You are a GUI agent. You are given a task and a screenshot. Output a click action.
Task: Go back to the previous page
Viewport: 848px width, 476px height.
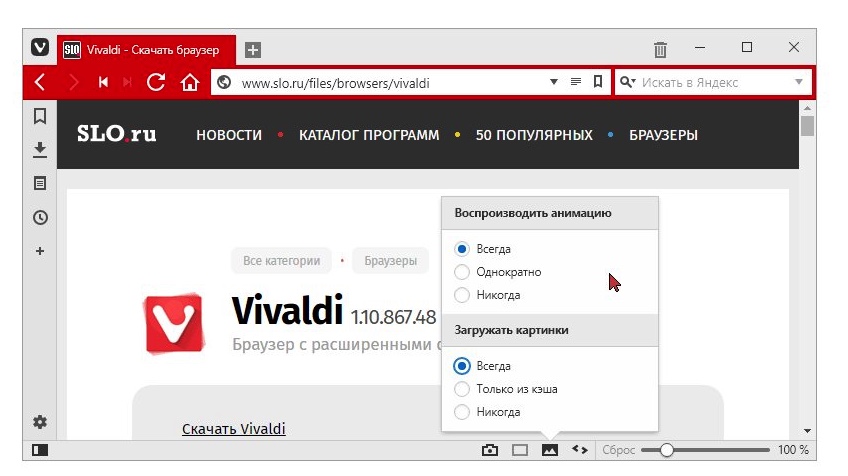[x=39, y=82]
